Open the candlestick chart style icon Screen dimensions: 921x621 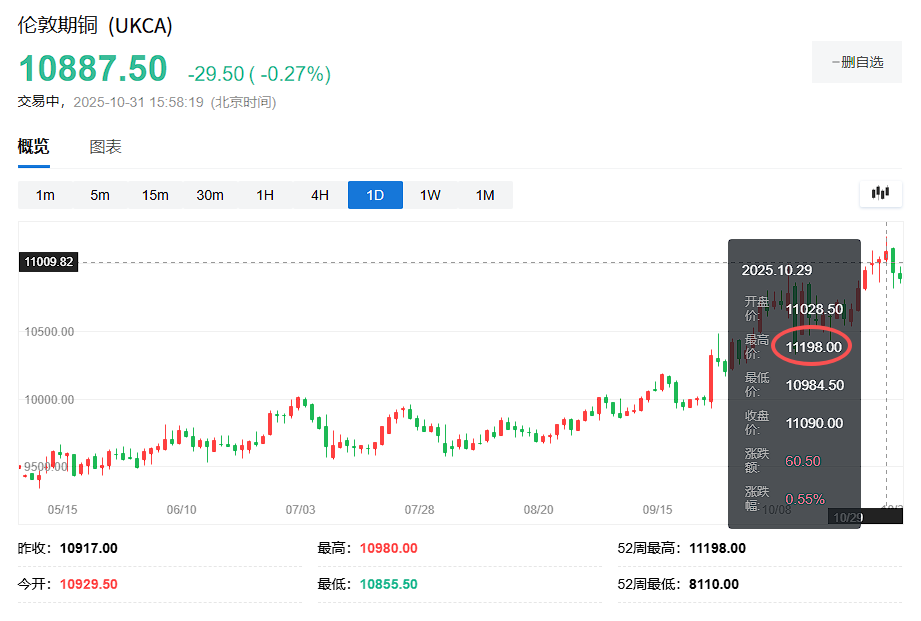coord(880,193)
